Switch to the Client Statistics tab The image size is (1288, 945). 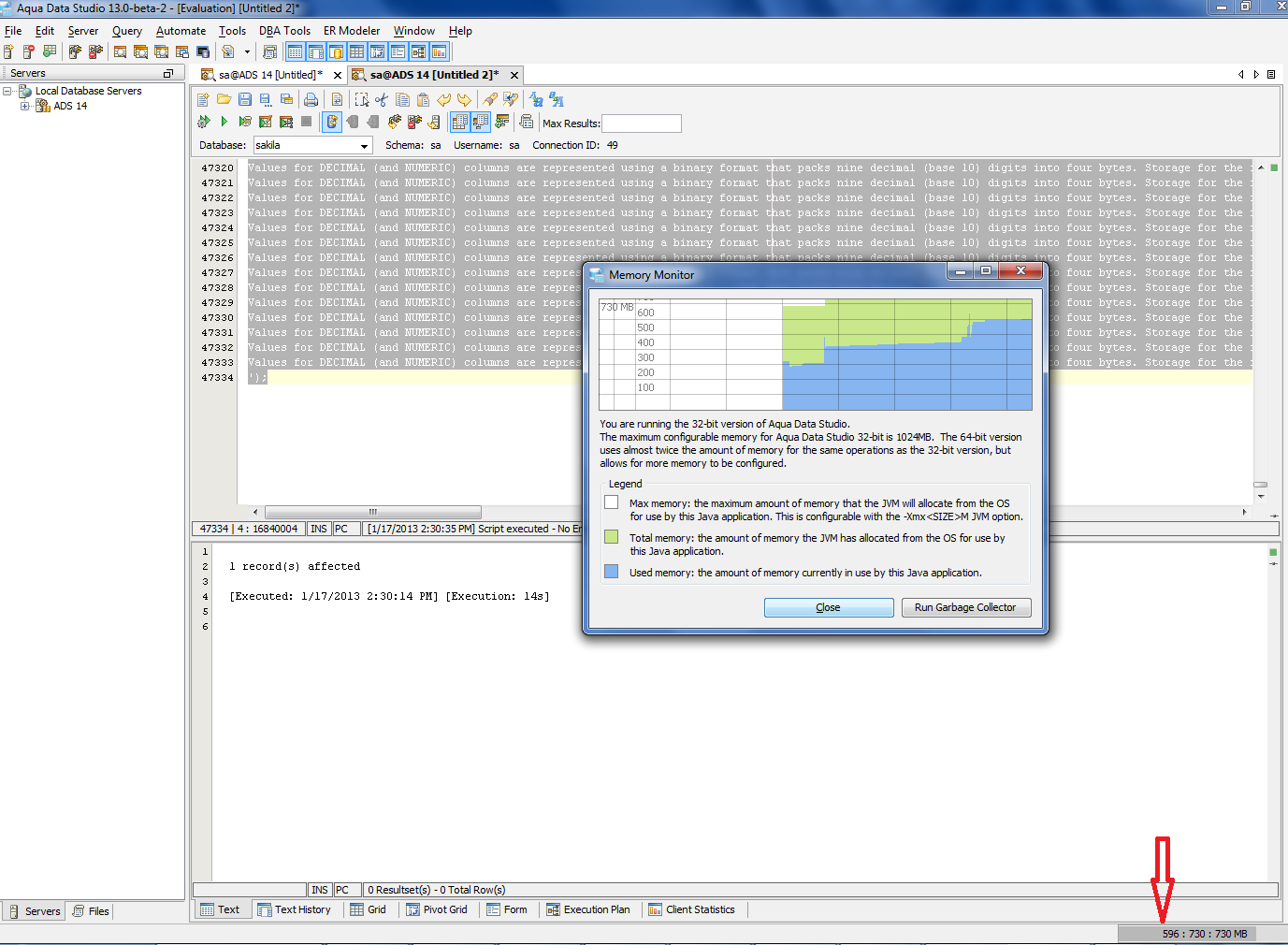pos(691,909)
